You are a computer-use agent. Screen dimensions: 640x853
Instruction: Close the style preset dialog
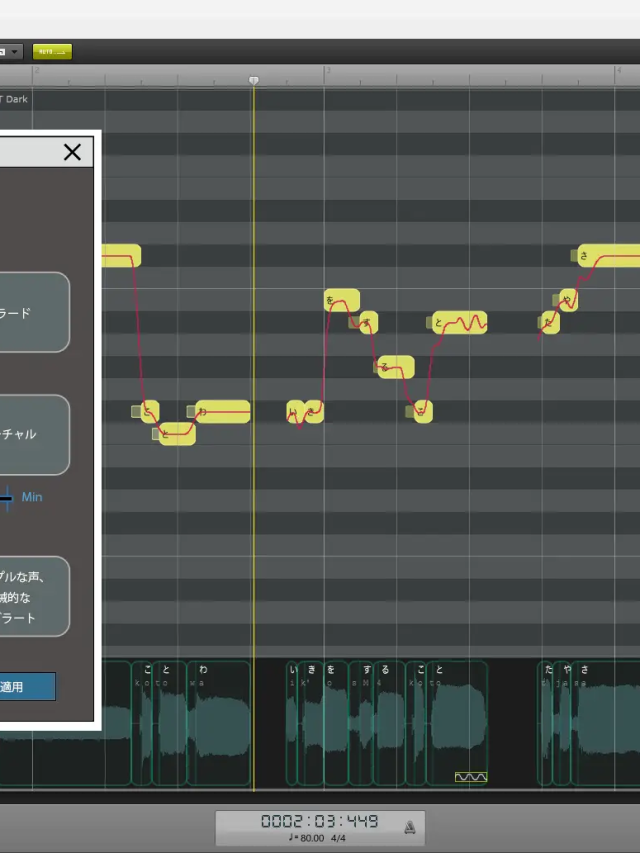pyautogui.click(x=72, y=152)
